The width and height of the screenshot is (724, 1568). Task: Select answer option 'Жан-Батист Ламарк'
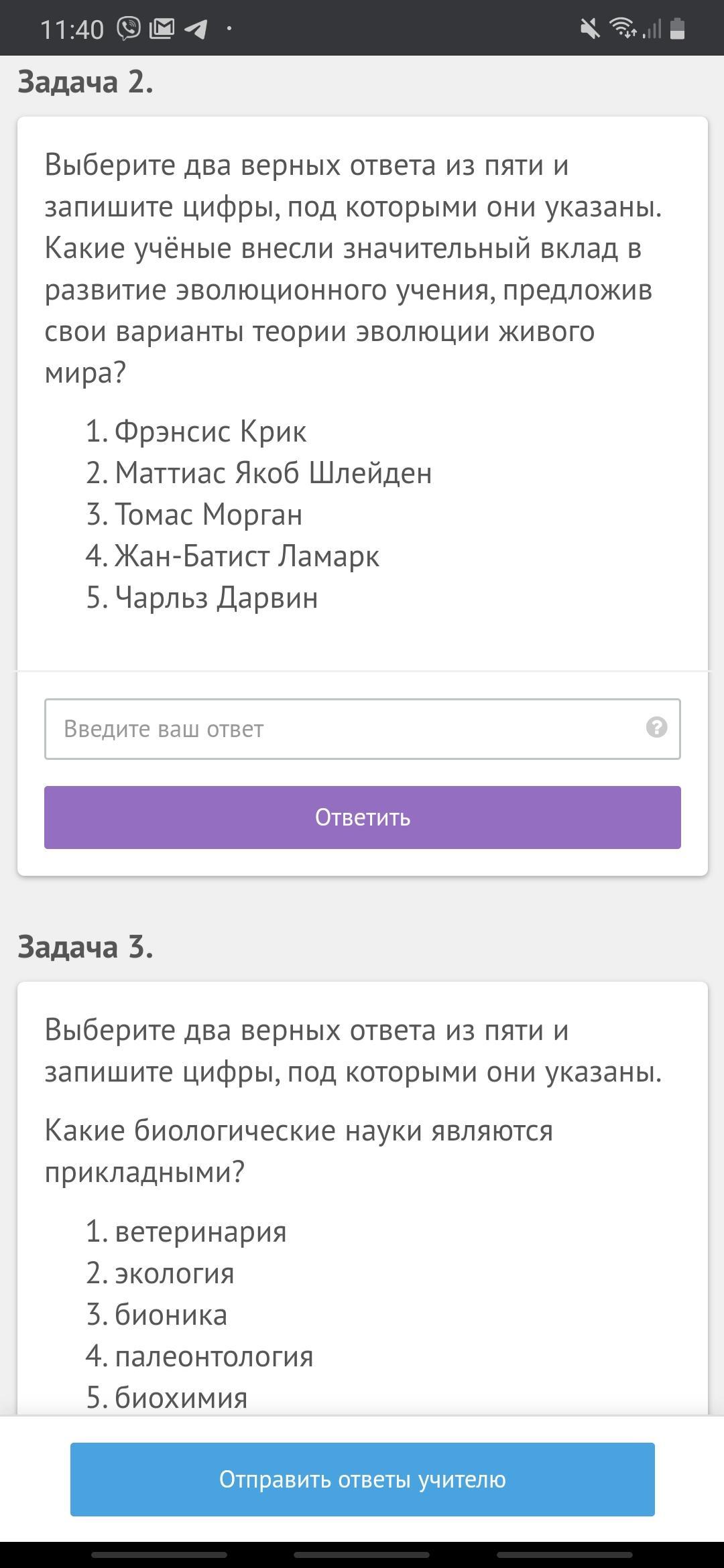tap(247, 556)
